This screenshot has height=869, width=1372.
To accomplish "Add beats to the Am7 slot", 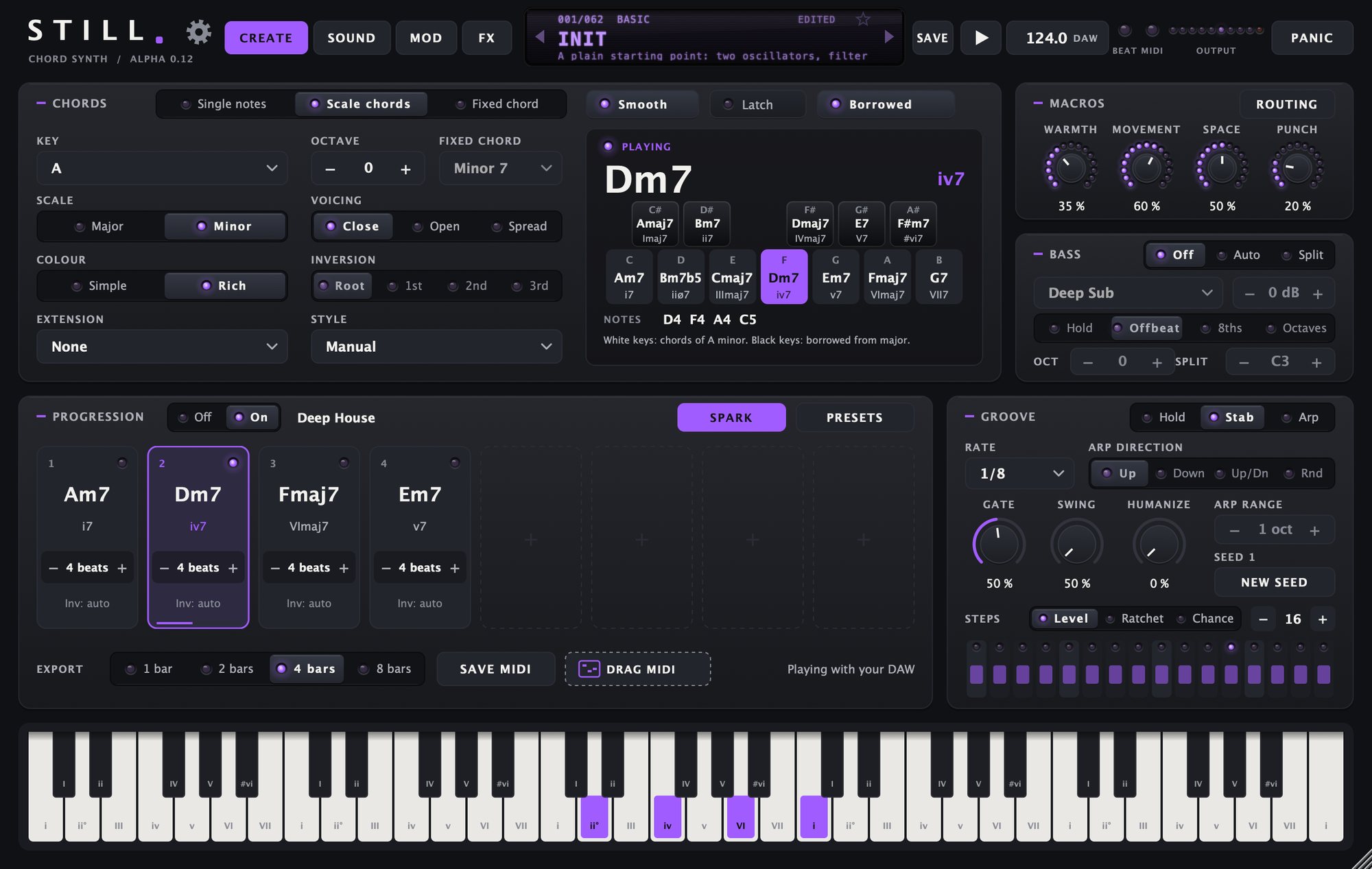I will 122,568.
